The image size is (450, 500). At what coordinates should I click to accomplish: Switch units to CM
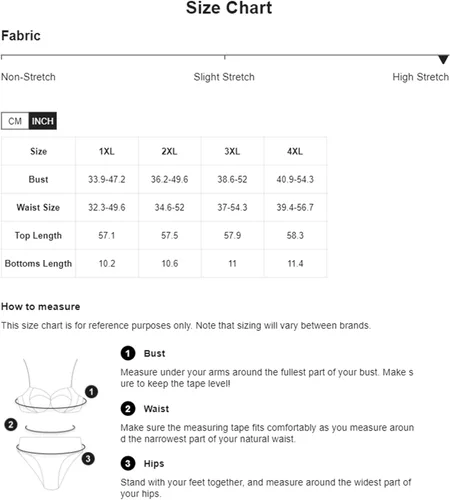(15, 121)
